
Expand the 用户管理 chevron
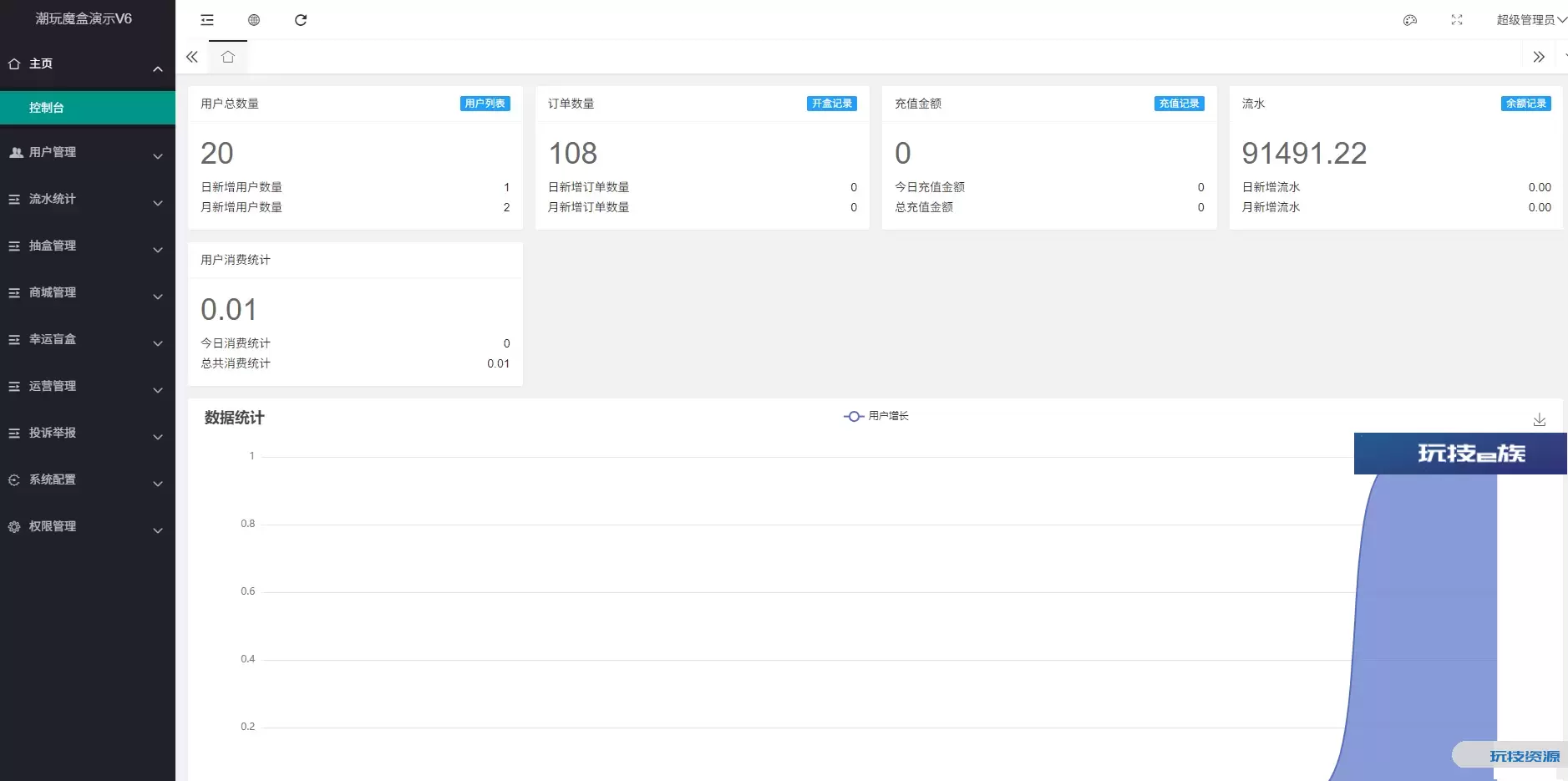[158, 156]
